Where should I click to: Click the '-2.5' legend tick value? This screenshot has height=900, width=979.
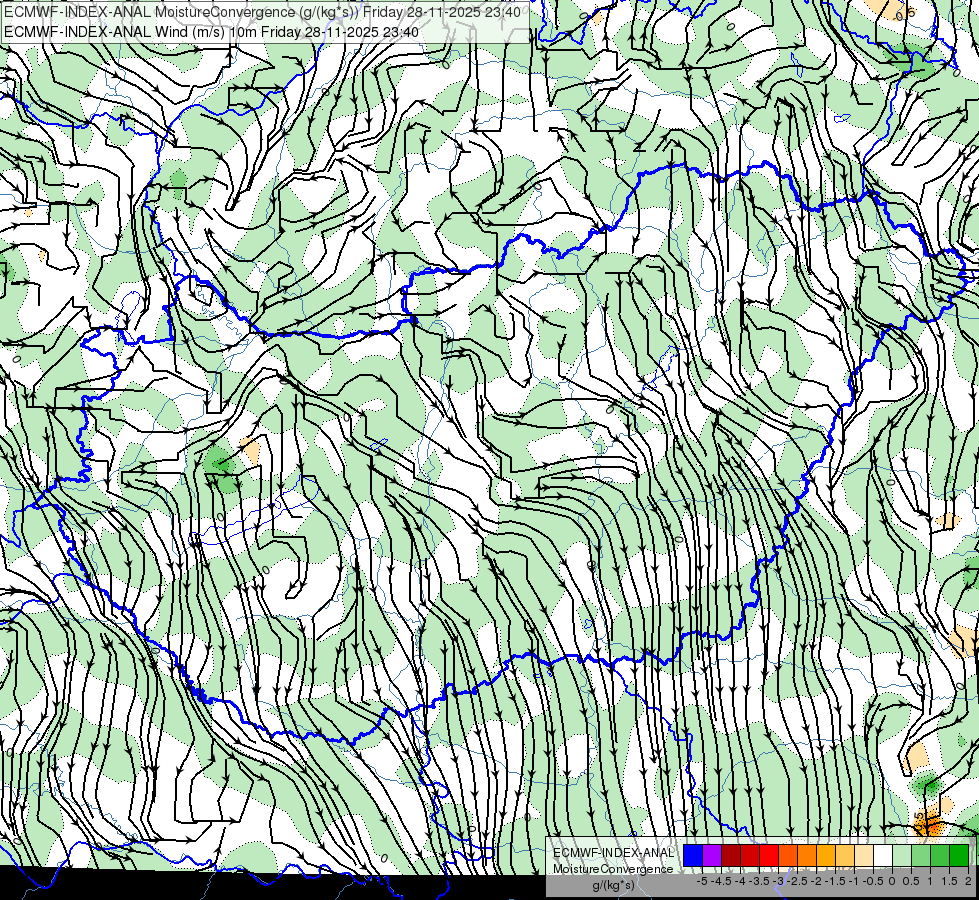(797, 881)
